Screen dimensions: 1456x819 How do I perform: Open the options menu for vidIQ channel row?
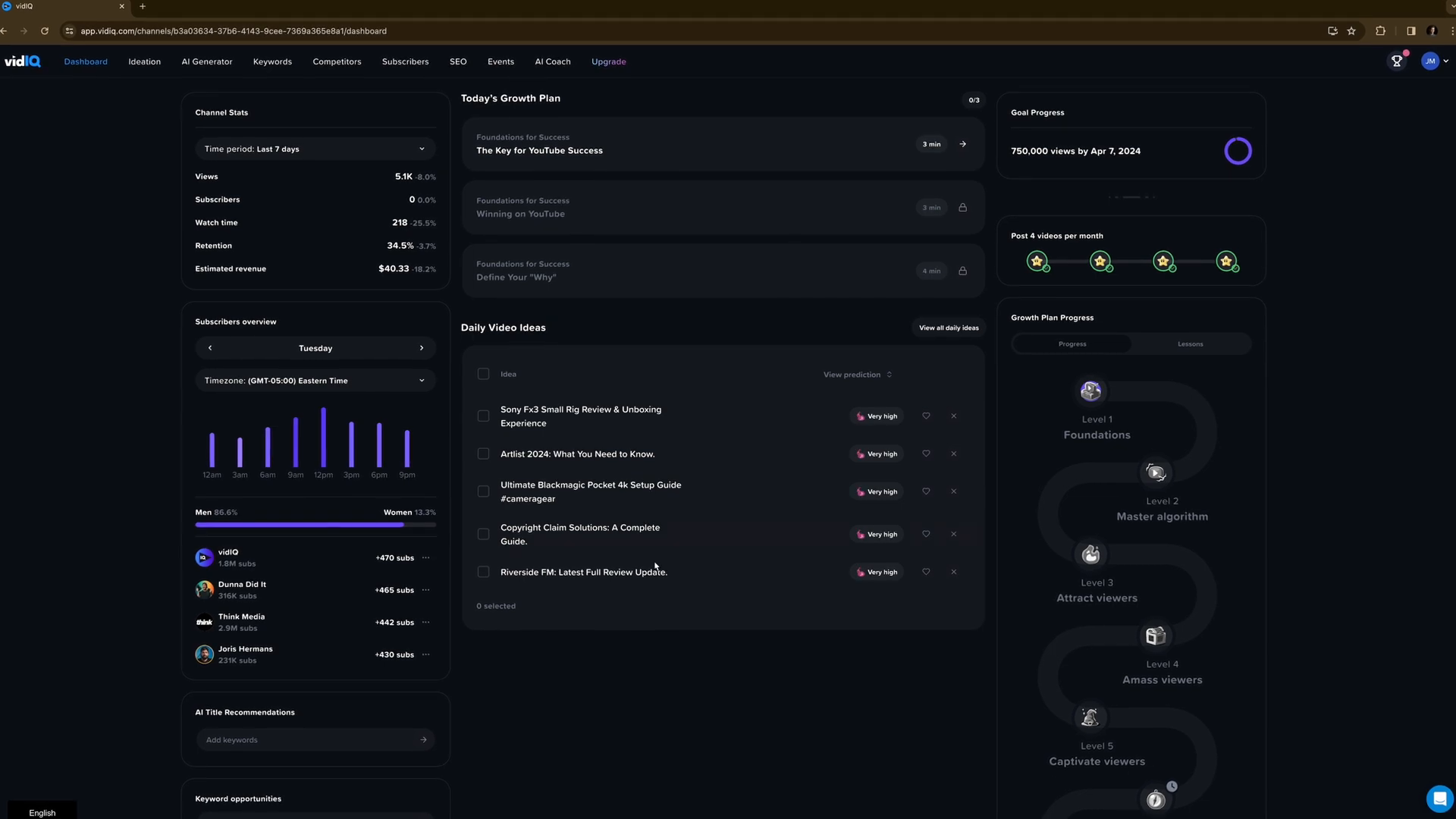click(x=425, y=558)
